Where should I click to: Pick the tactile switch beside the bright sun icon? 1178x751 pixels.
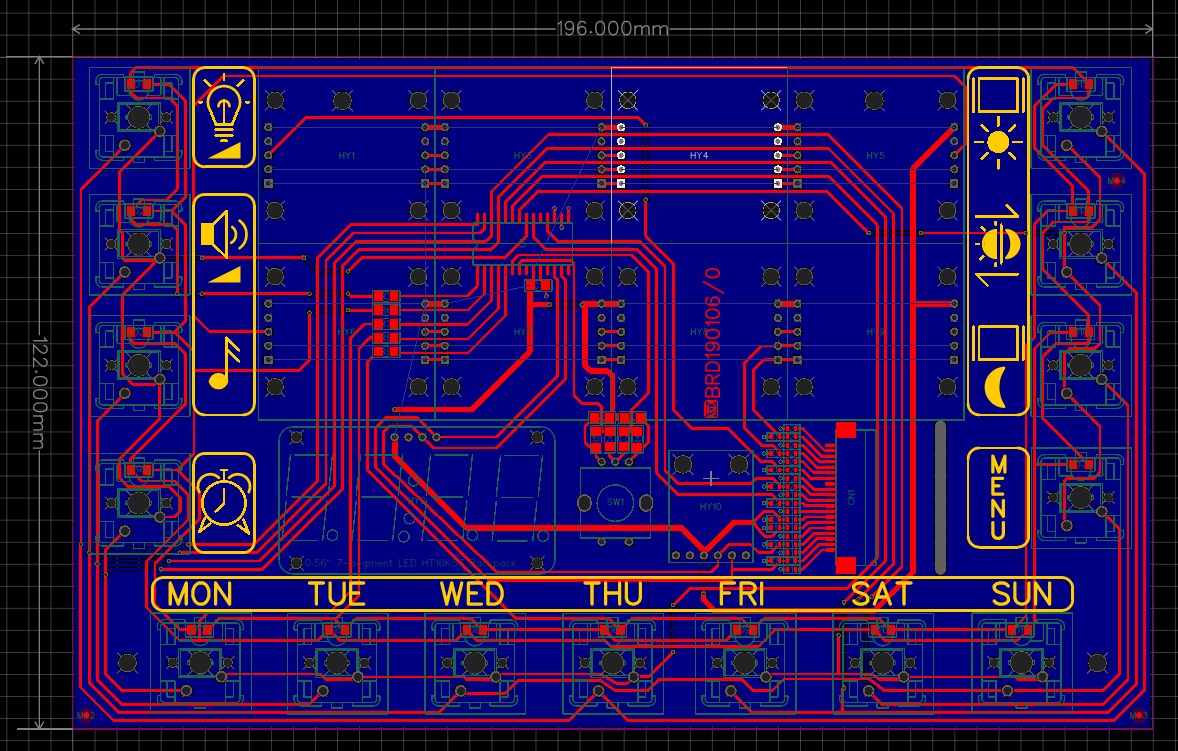click(1080, 117)
